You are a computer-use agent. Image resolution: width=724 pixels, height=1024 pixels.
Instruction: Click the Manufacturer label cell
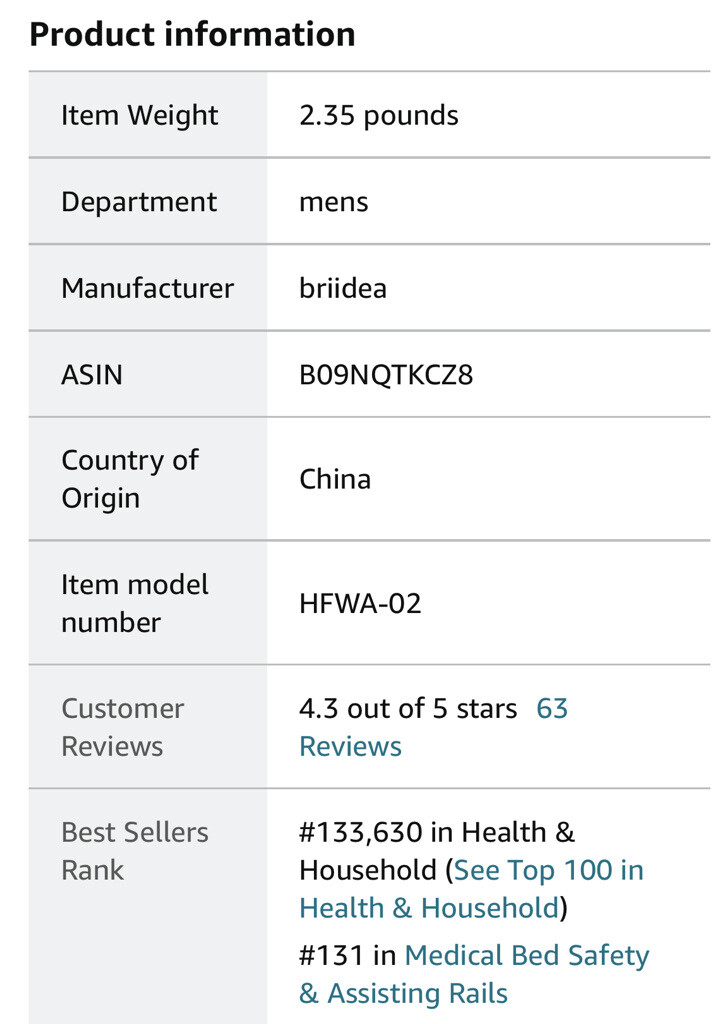148,288
